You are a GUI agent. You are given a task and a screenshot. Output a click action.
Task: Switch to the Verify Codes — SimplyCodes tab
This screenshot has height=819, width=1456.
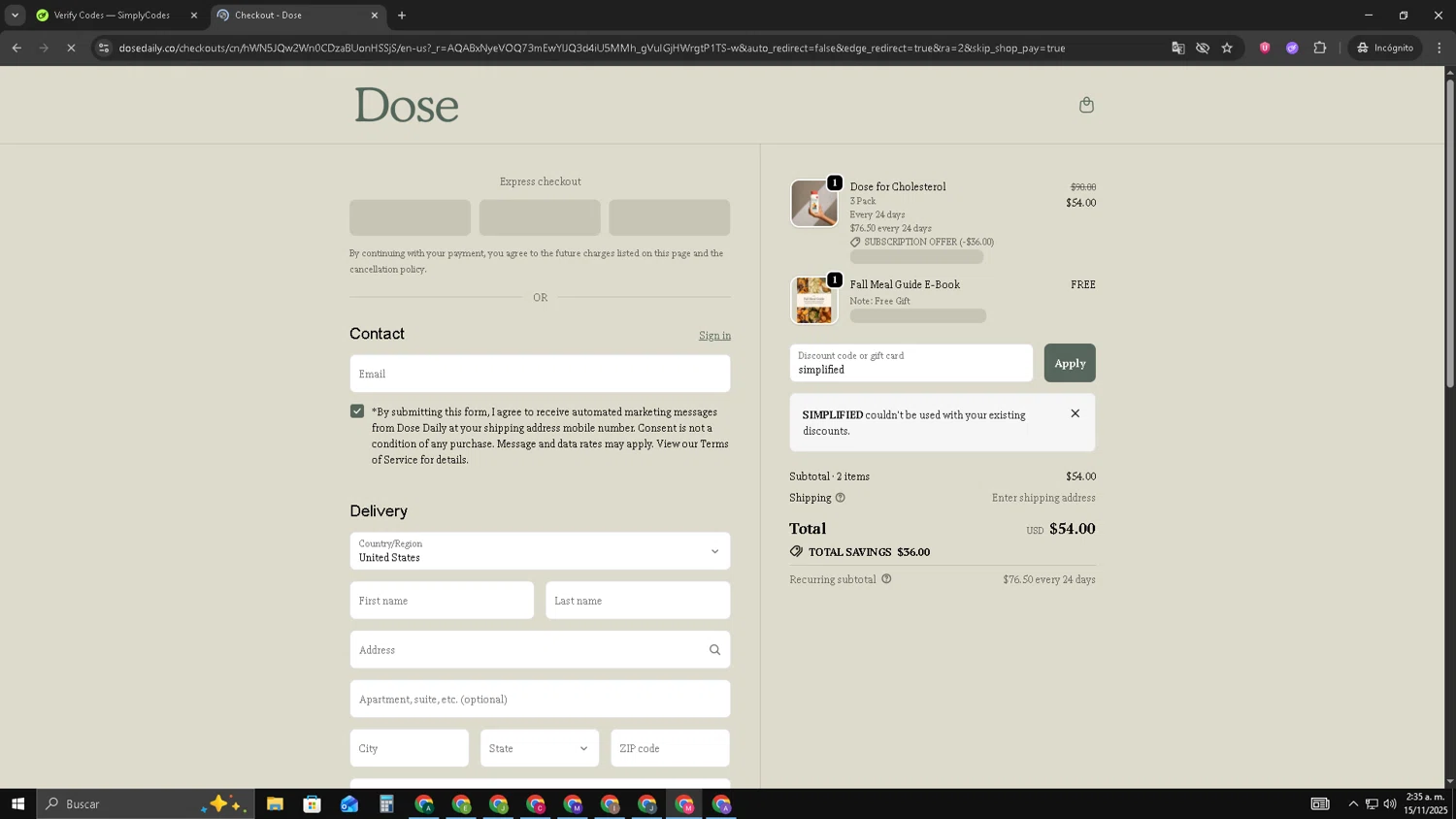(x=112, y=16)
